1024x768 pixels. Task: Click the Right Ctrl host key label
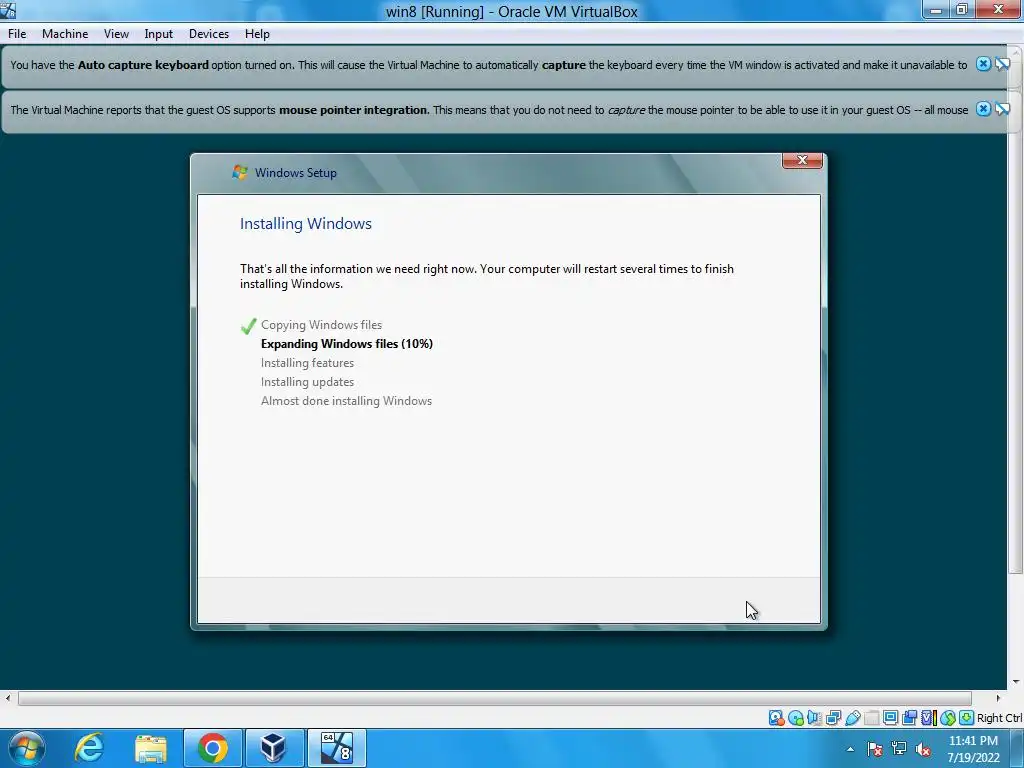click(x=1000, y=718)
